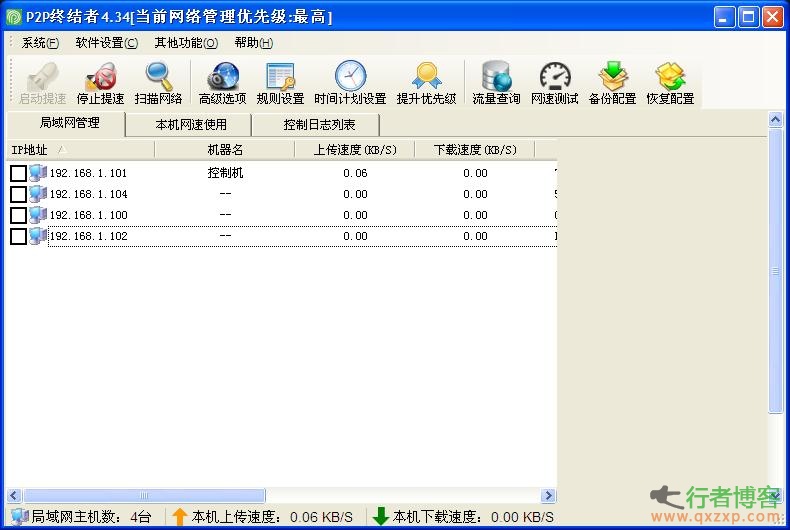Click the 扫描网络 magnifier icon

click(158, 77)
